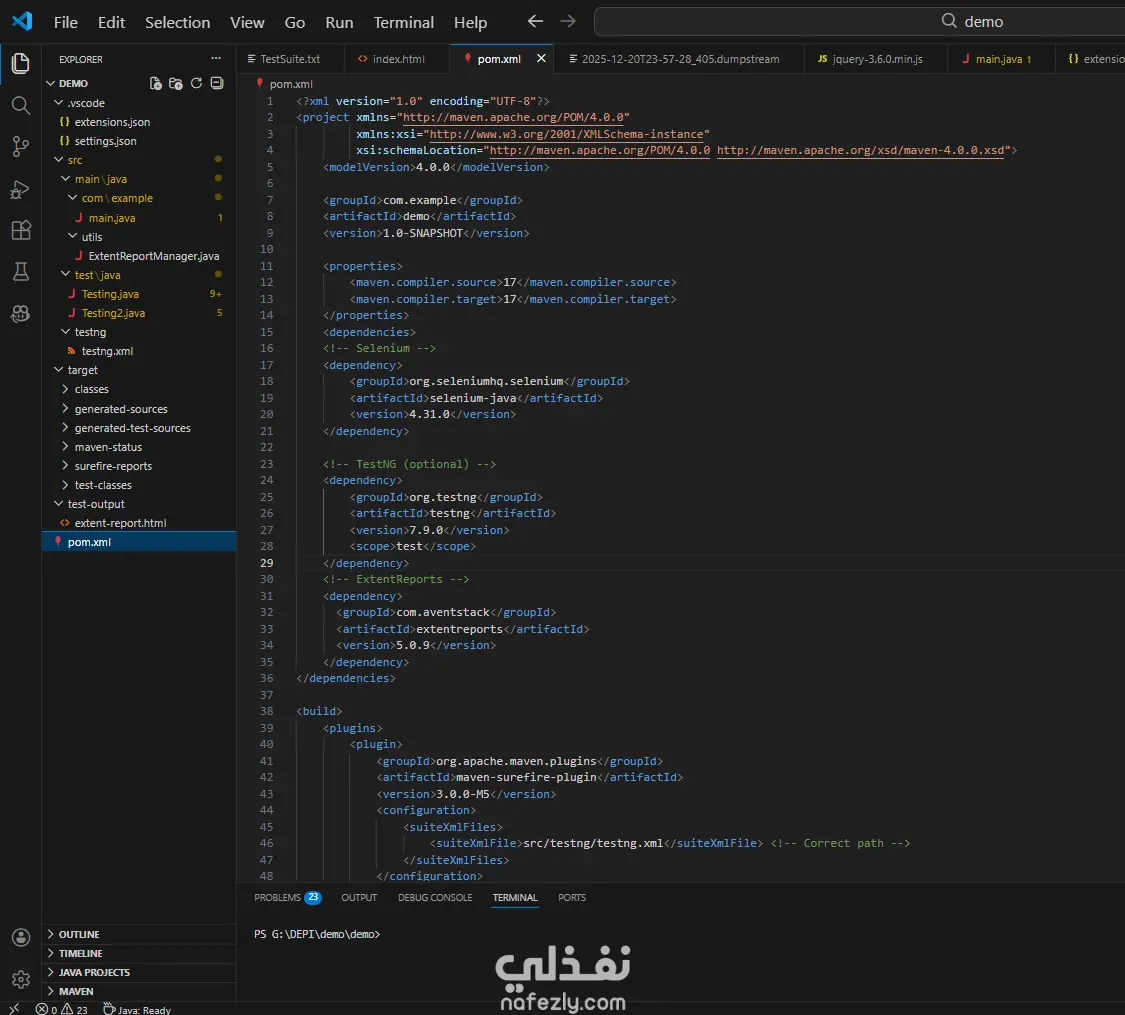Open the Accounts icon
Viewport: 1125px width, 1015px height.
pyautogui.click(x=21, y=937)
